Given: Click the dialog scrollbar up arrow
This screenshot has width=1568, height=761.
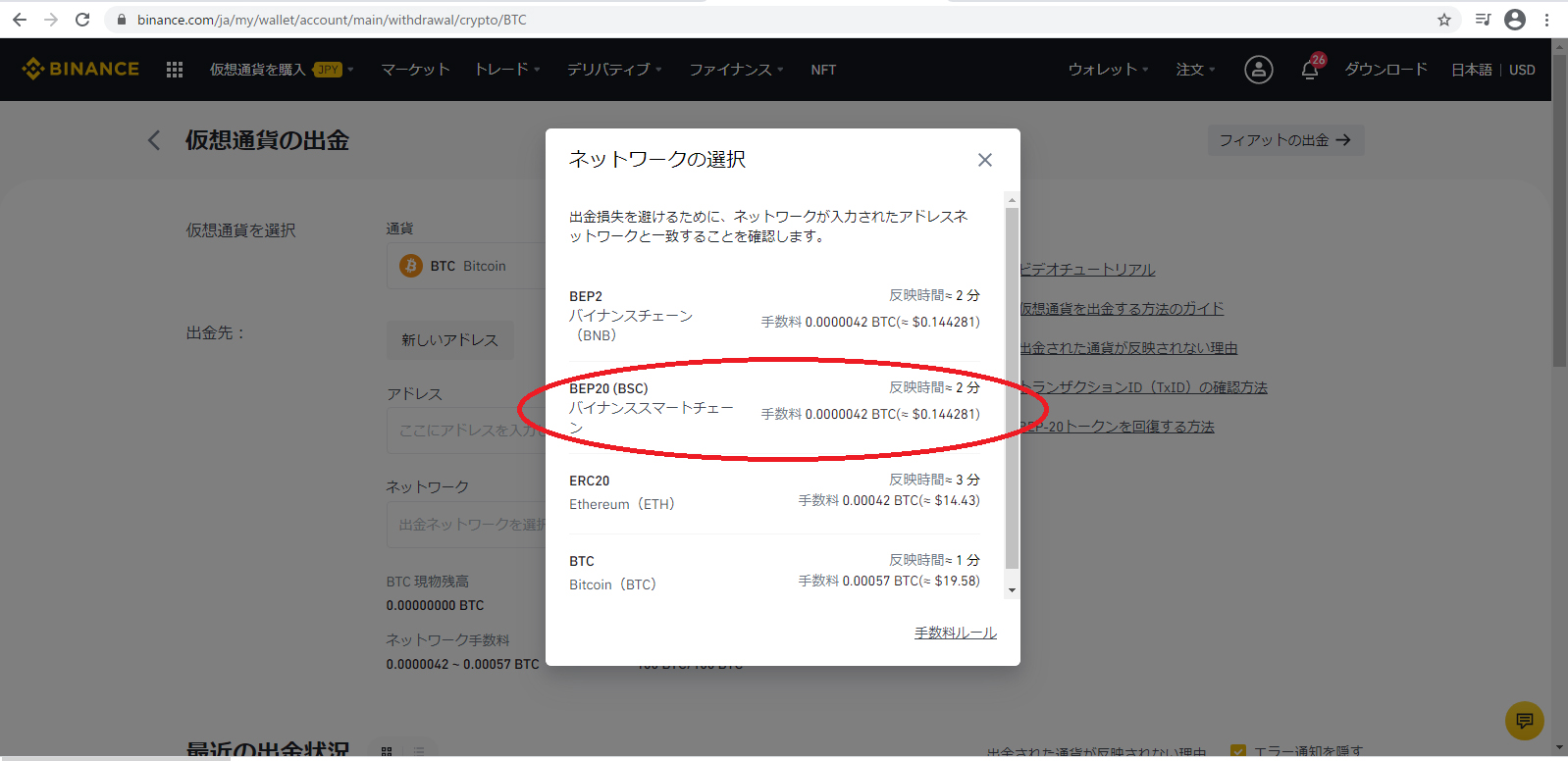Looking at the screenshot, I should [x=1012, y=200].
